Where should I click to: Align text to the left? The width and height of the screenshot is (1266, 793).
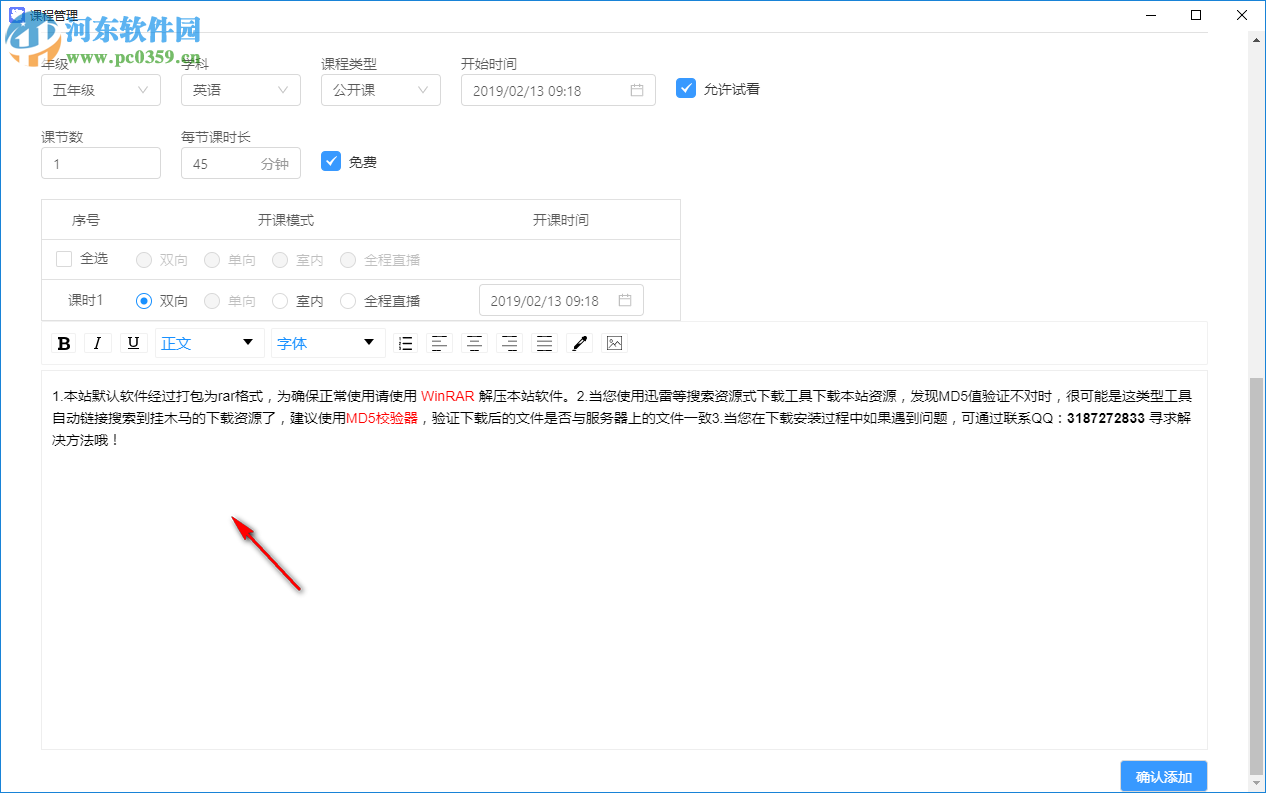(440, 343)
